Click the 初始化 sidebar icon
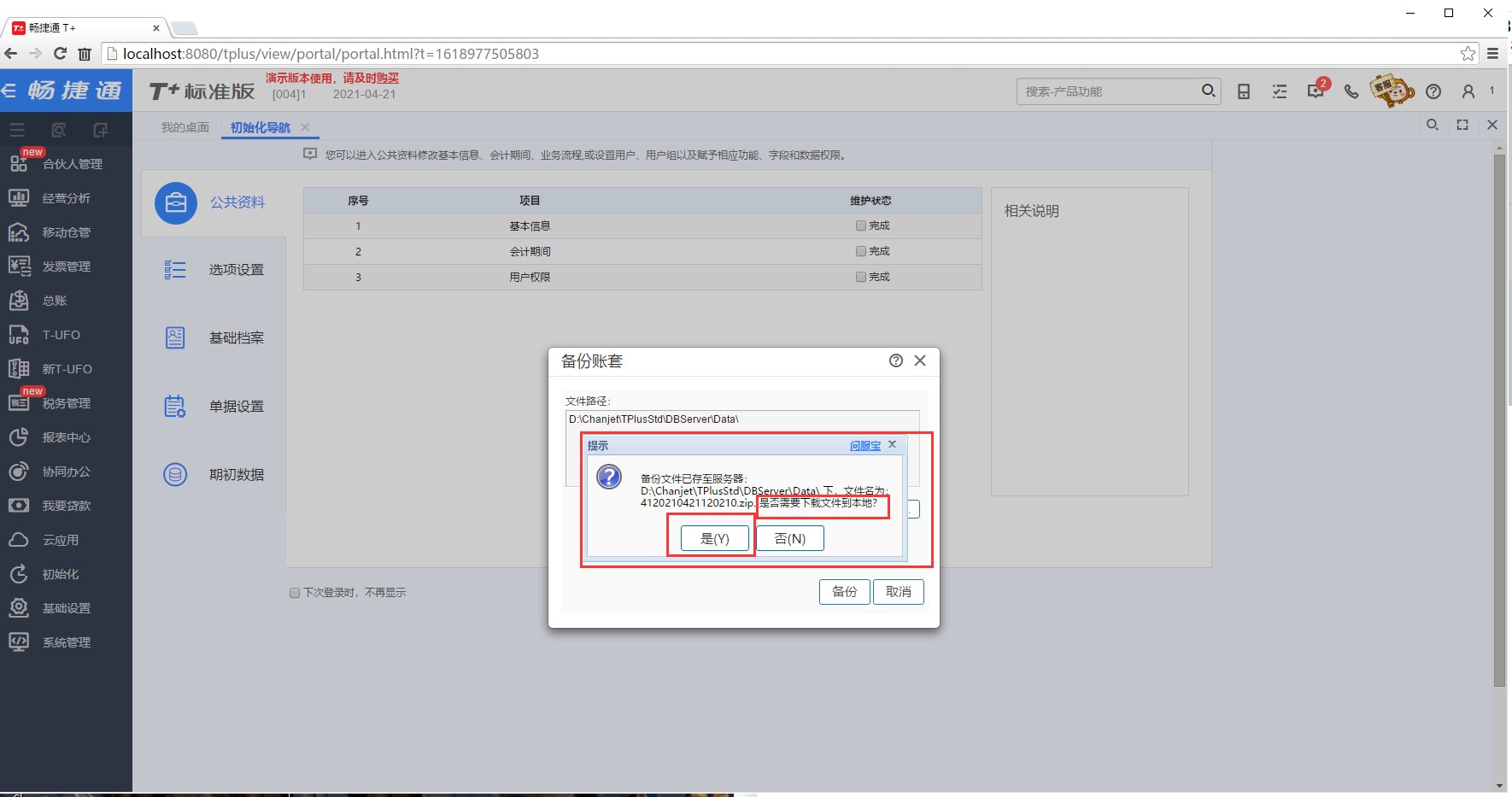The width and height of the screenshot is (1512, 797). coord(19,574)
